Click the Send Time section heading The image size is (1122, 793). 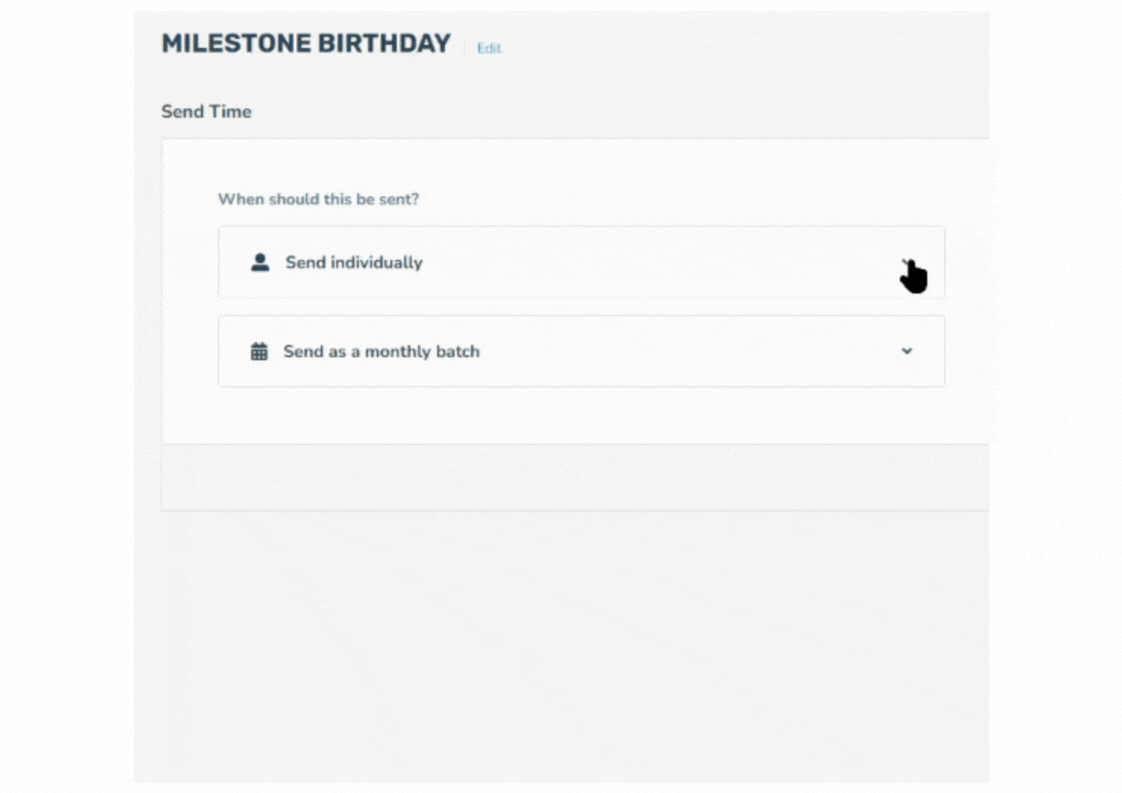click(x=206, y=112)
